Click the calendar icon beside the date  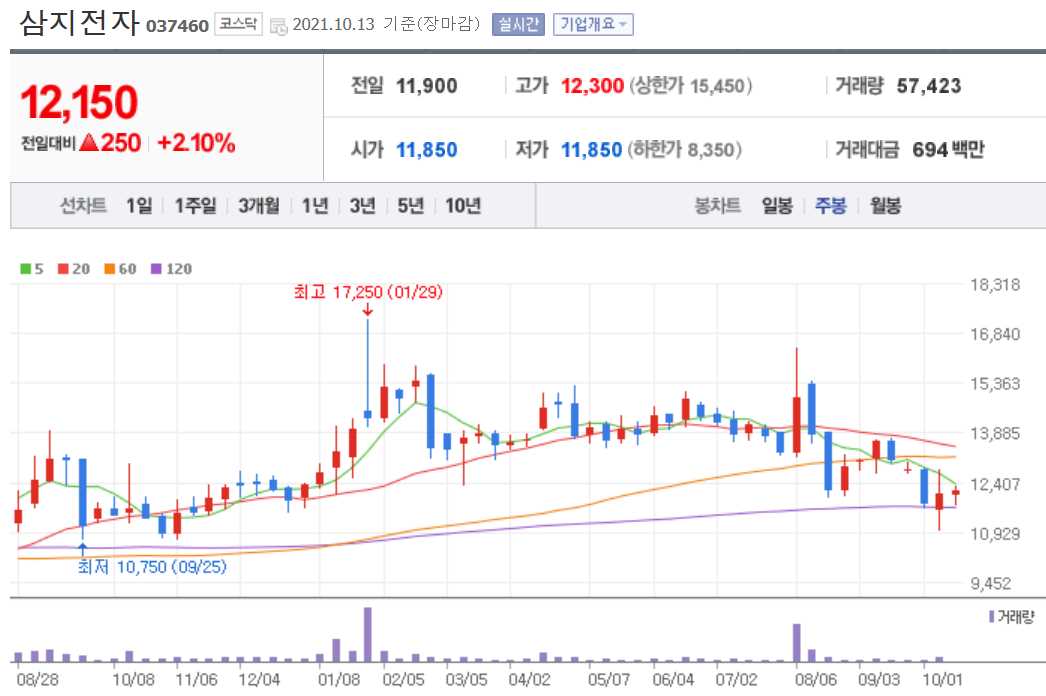coord(279,27)
